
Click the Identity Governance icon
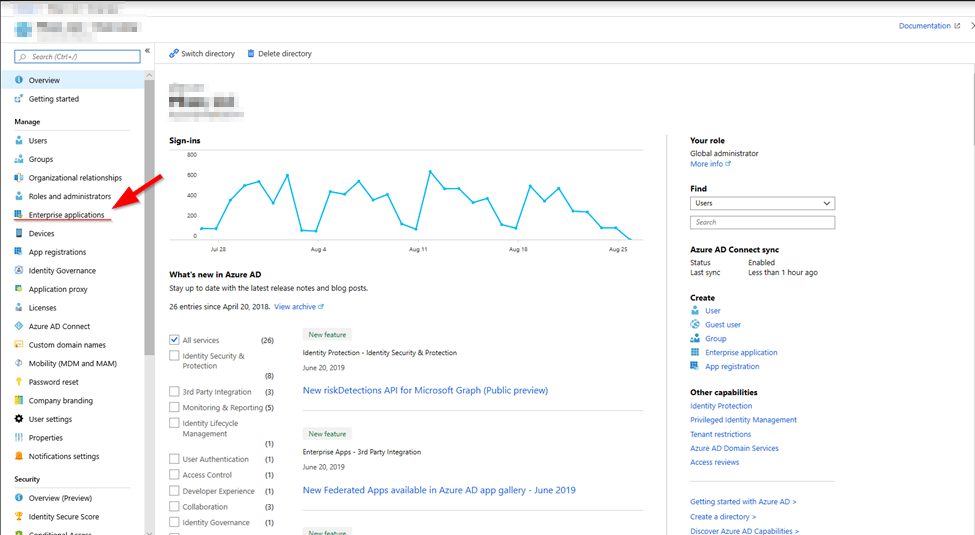point(19,270)
